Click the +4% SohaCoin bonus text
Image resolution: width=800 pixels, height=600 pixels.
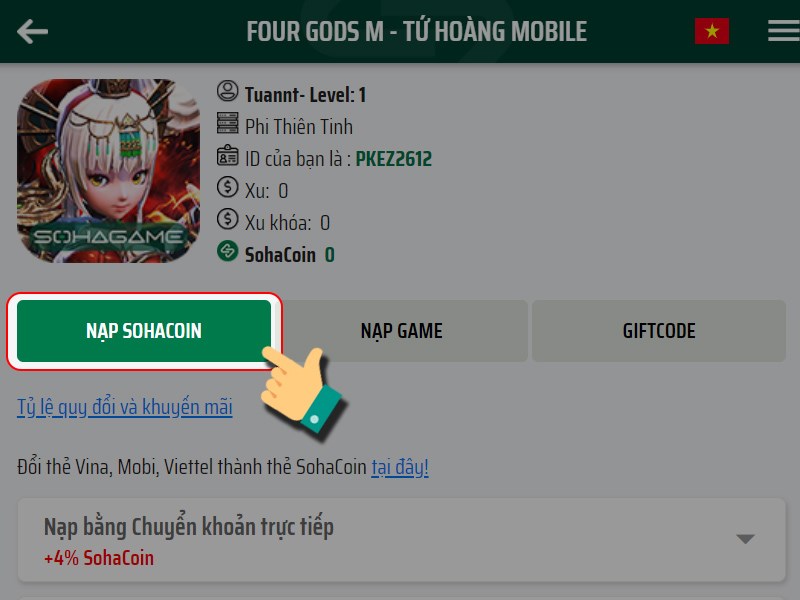(99, 558)
